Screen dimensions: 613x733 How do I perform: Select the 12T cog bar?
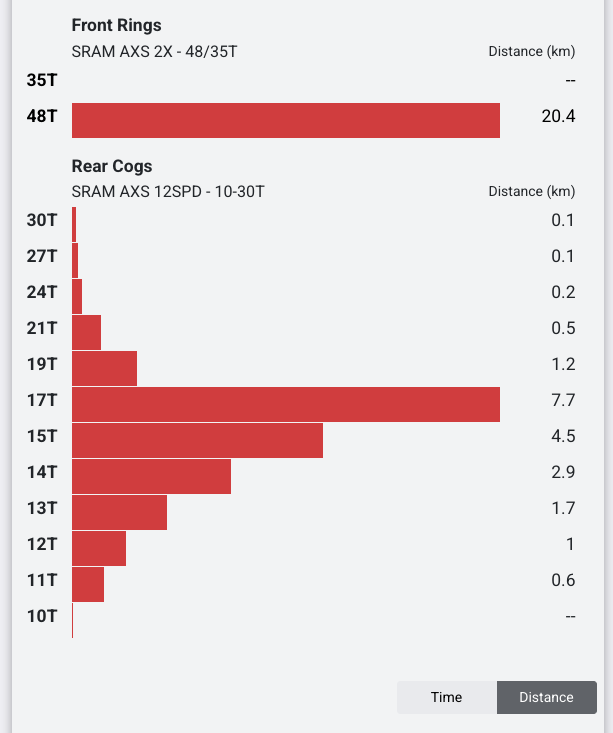click(x=99, y=548)
